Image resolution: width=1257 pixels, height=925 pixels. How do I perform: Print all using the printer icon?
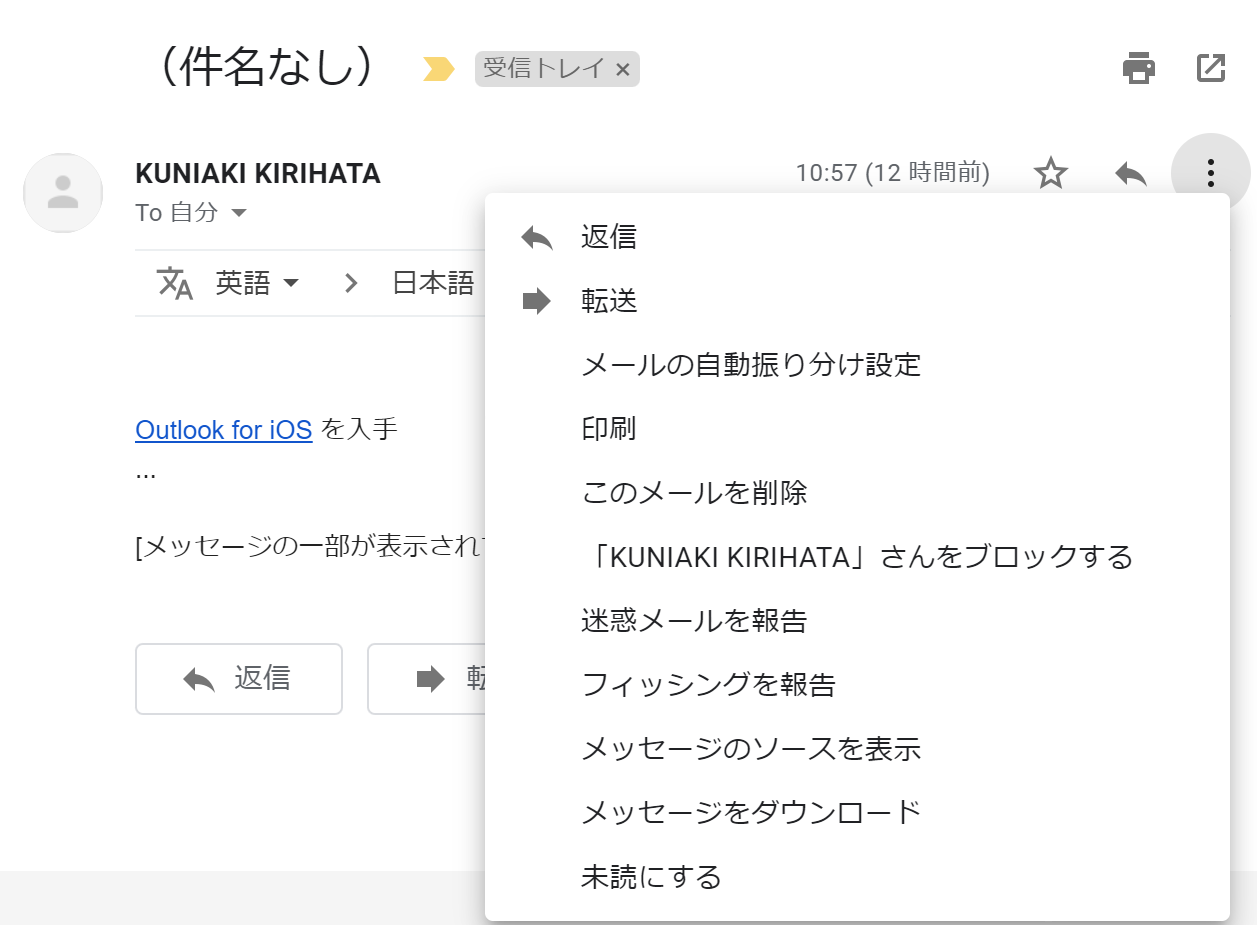pos(1139,68)
